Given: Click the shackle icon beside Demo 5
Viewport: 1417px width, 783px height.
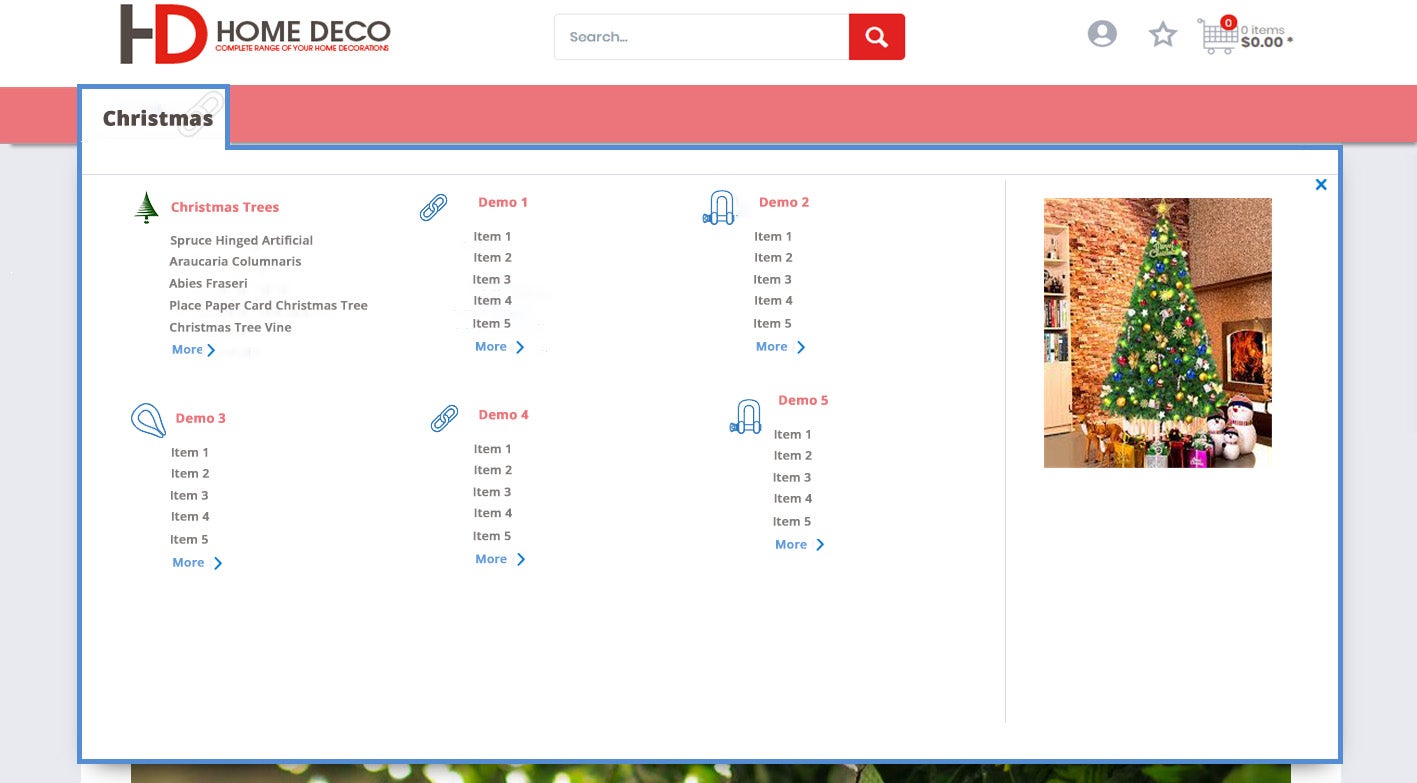Looking at the screenshot, I should tap(746, 416).
